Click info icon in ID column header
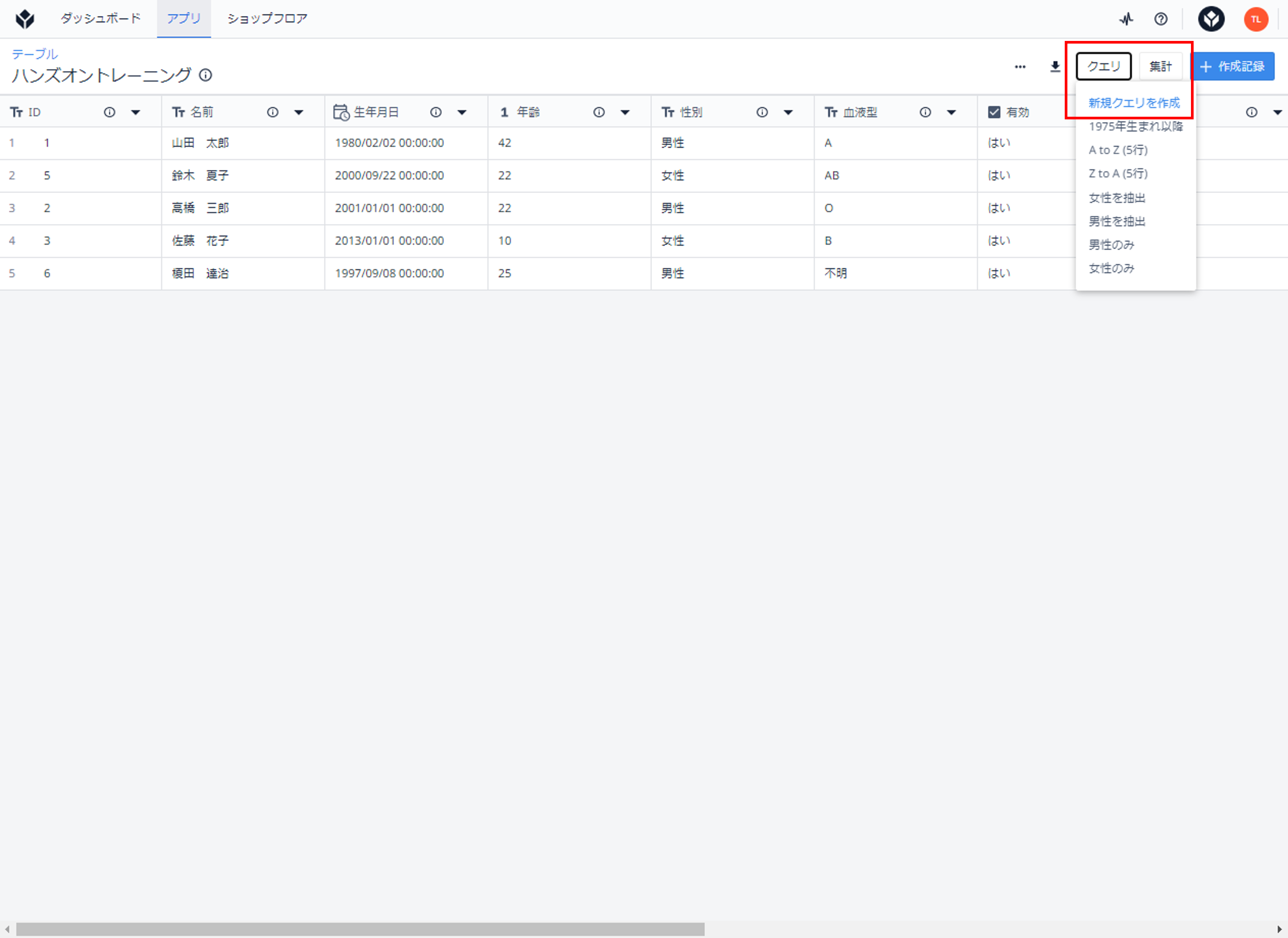Screen dimensions: 1288x938 click(x=110, y=113)
